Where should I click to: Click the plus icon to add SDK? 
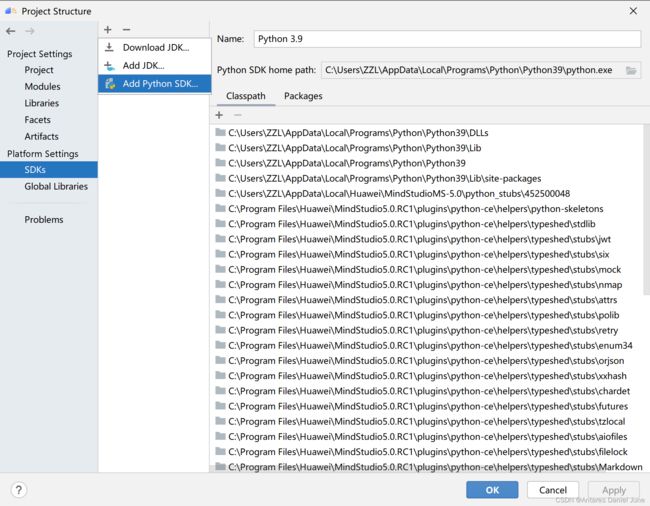click(x=108, y=30)
